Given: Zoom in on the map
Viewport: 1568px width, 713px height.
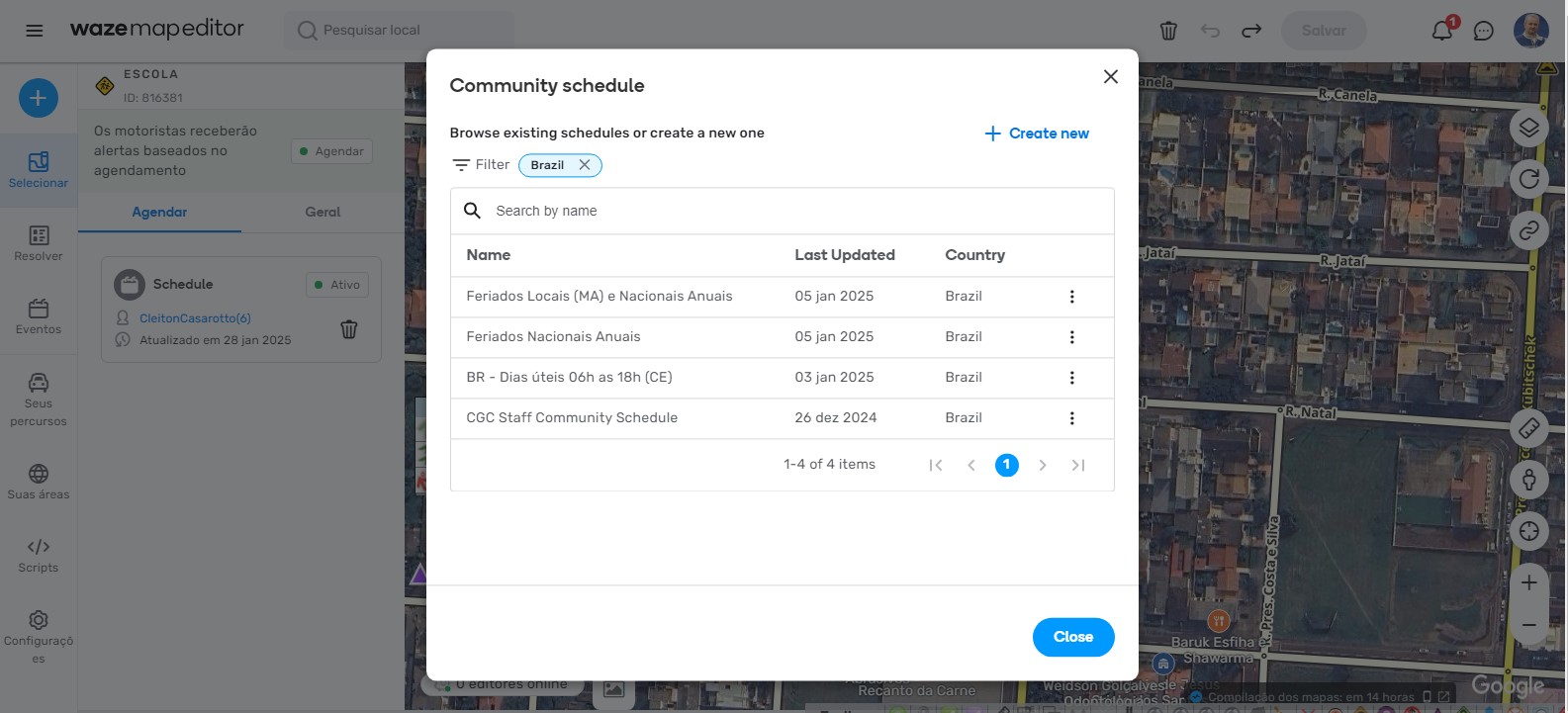Looking at the screenshot, I should click(x=1528, y=582).
